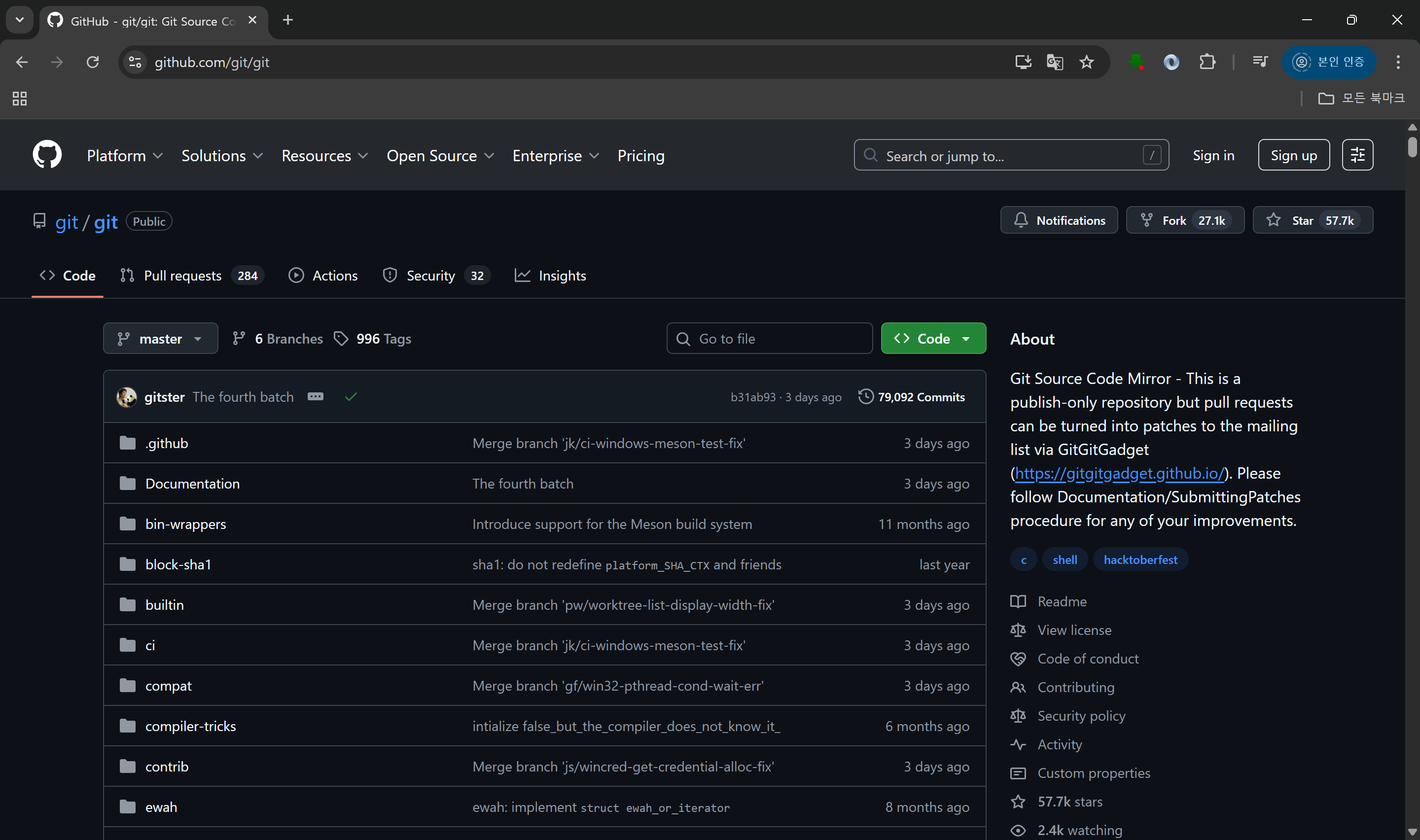
Task: Switch to the Insights tab
Action: coord(550,276)
